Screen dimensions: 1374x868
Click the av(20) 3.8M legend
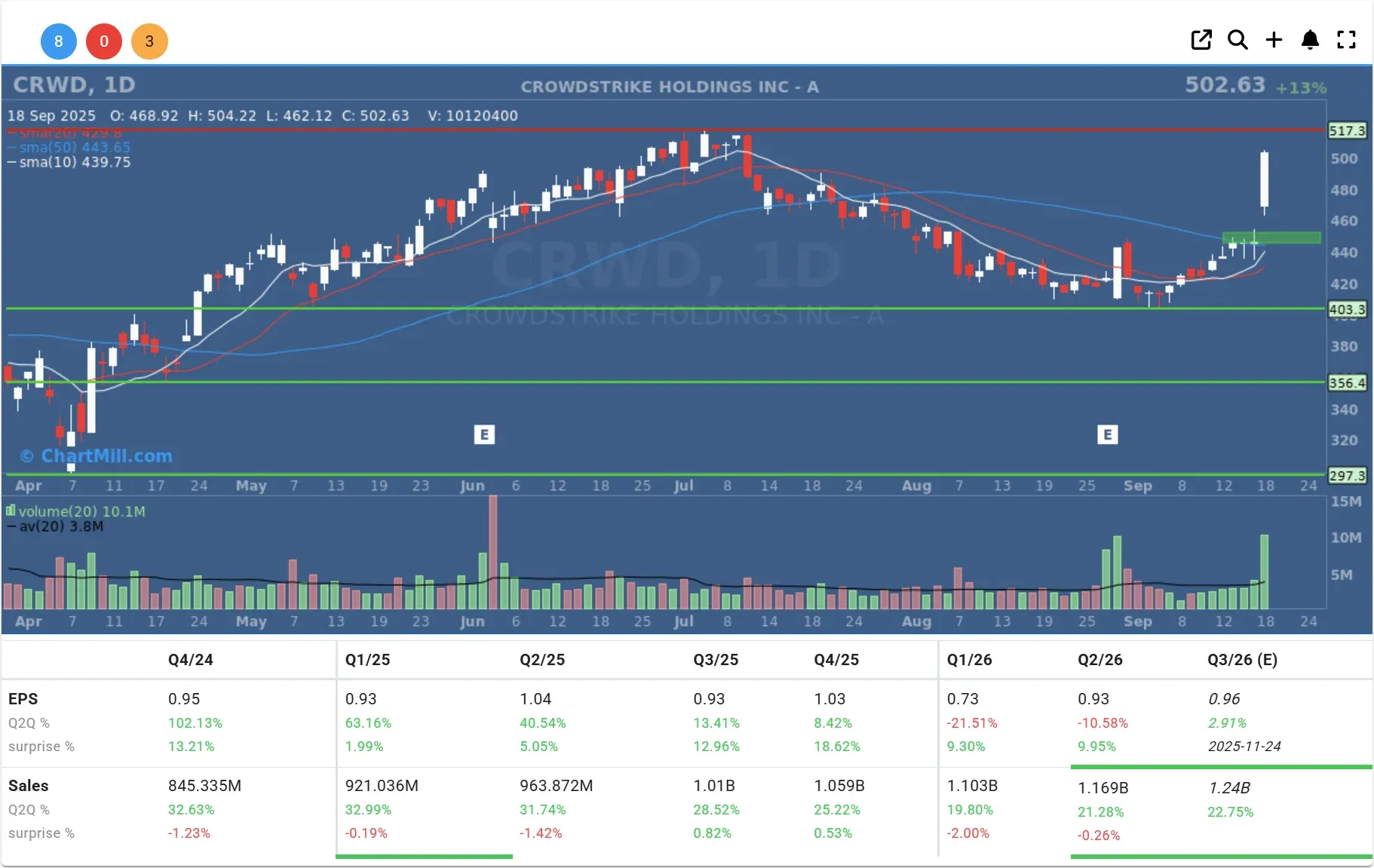point(56,526)
